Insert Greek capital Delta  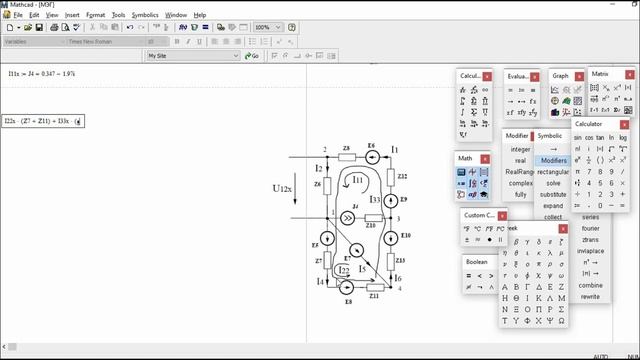(x=539, y=287)
